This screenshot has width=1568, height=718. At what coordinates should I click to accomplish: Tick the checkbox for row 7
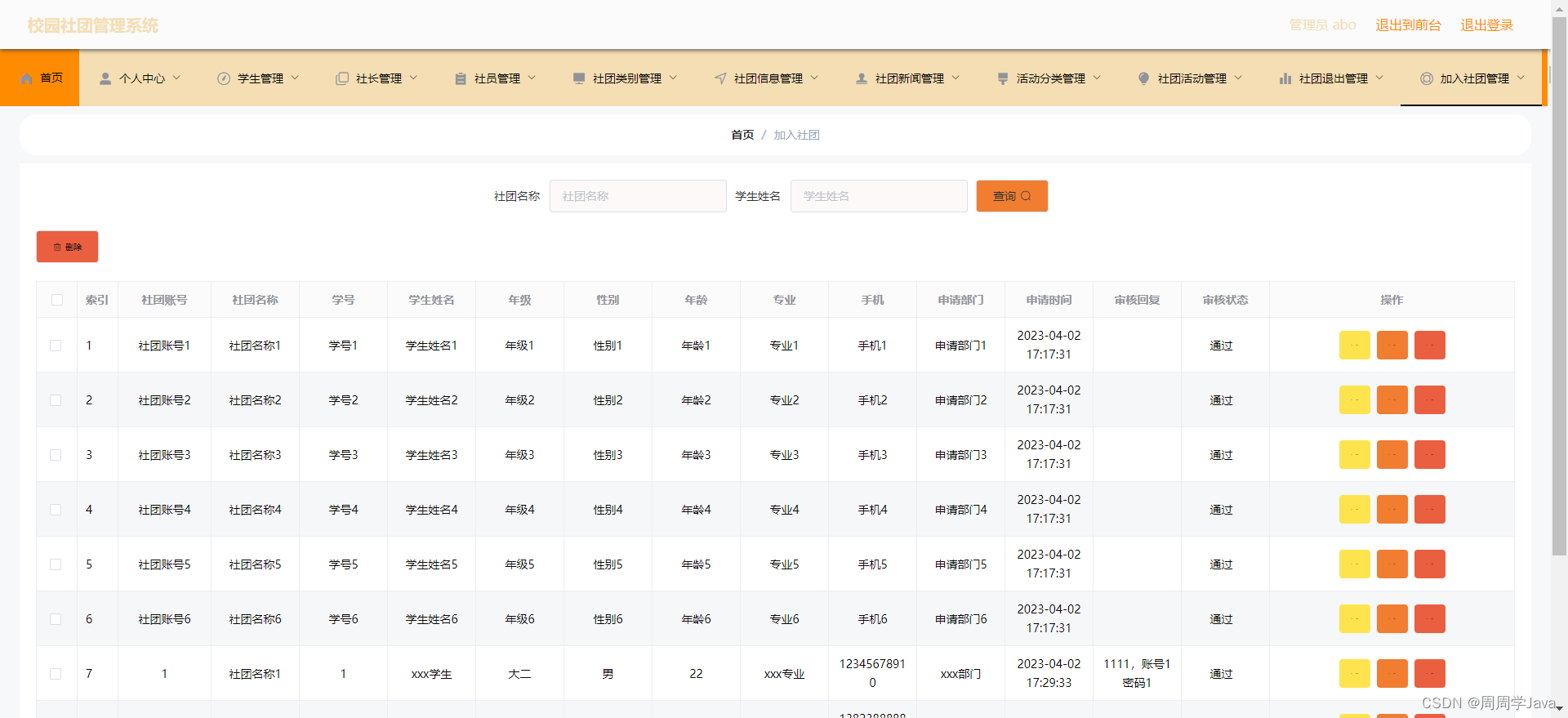pos(56,674)
